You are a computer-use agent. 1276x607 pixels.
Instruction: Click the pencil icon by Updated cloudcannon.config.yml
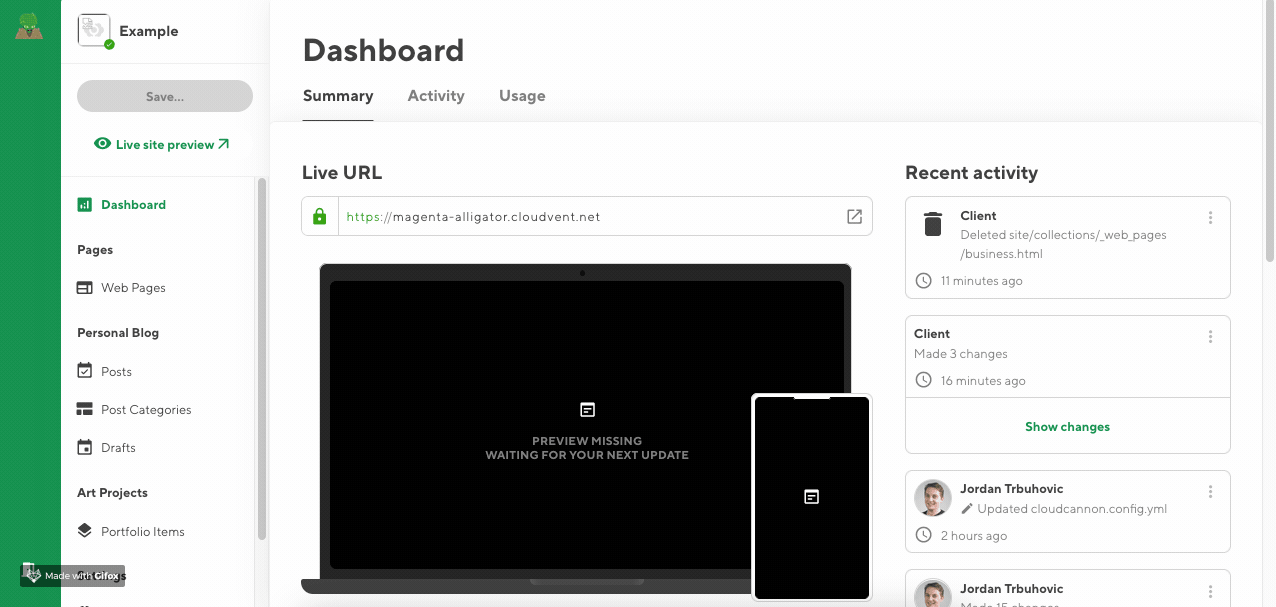967,509
